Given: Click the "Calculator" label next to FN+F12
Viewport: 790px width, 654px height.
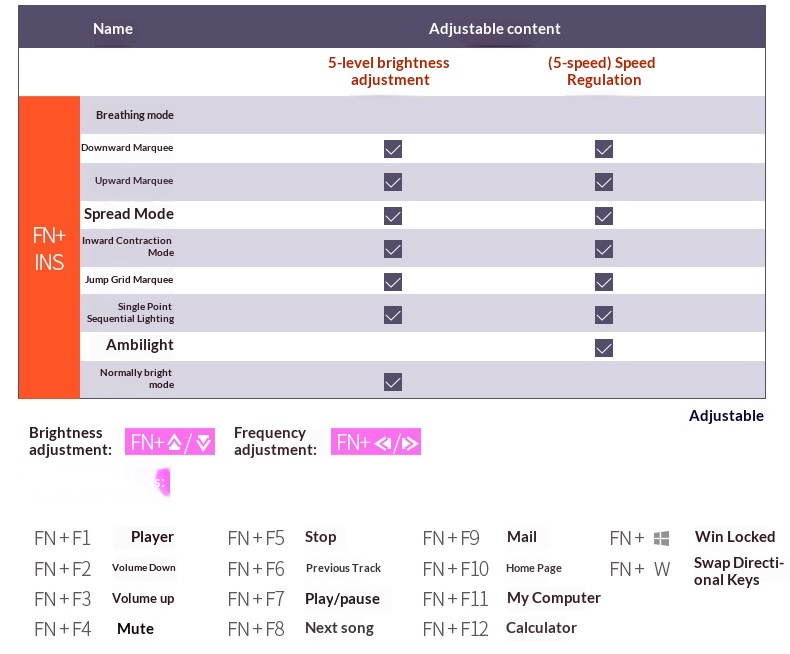Looking at the screenshot, I should 541,628.
